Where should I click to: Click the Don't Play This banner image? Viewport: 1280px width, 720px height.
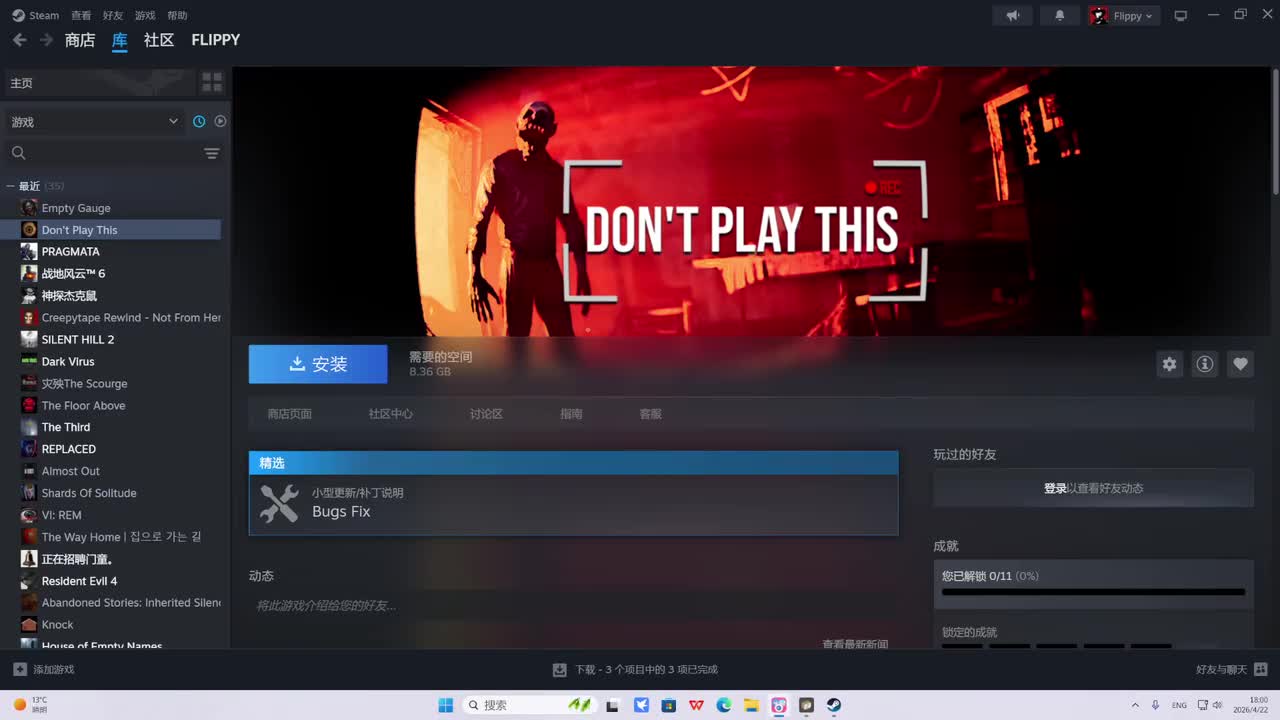tap(750, 201)
